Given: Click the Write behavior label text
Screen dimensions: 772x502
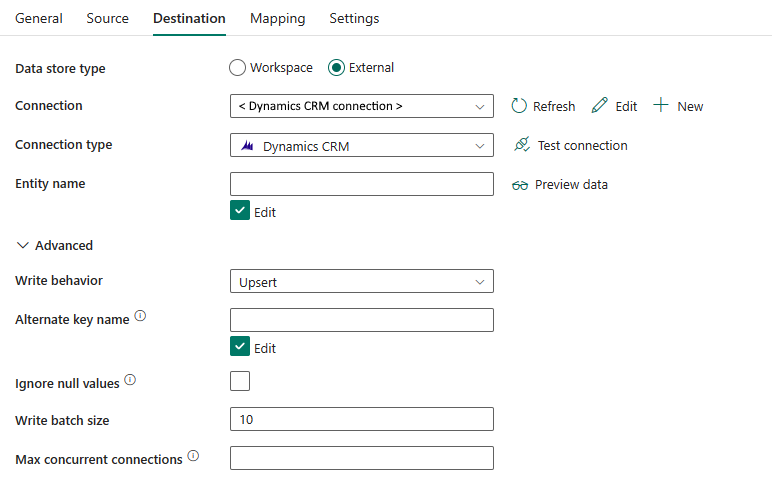Looking at the screenshot, I should tap(59, 281).
